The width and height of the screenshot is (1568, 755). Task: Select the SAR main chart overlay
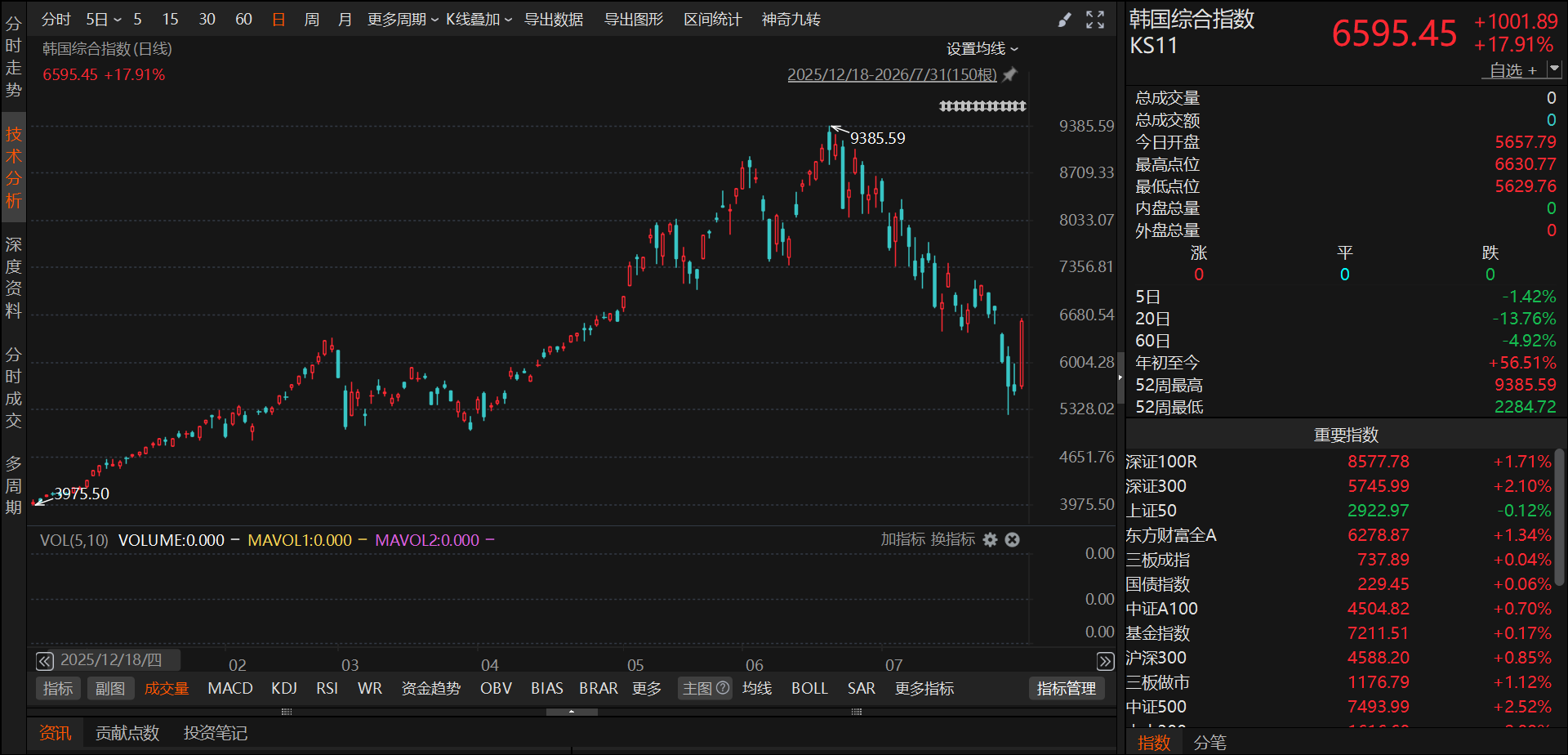pos(861,688)
